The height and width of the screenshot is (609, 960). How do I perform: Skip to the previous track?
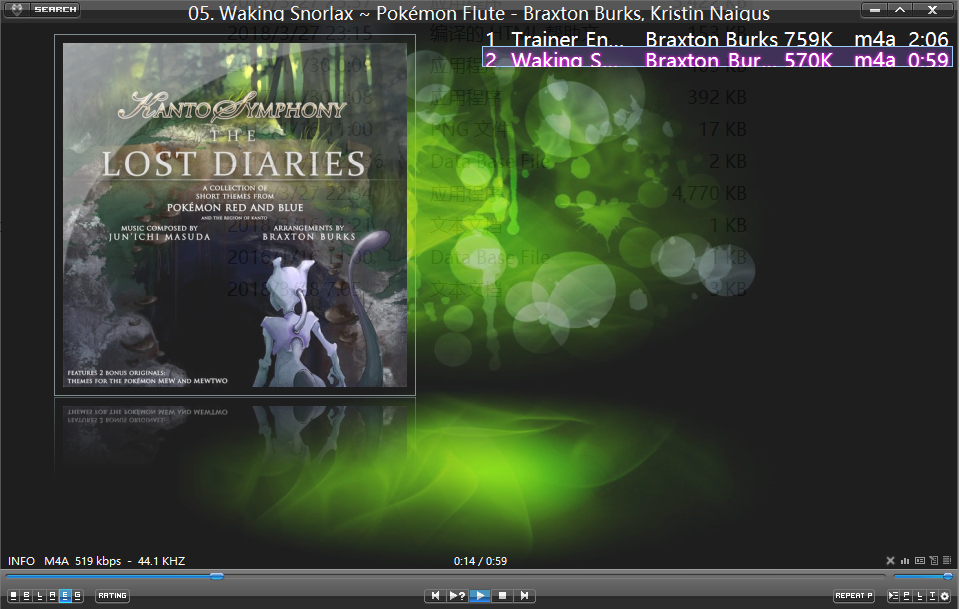tap(435, 596)
